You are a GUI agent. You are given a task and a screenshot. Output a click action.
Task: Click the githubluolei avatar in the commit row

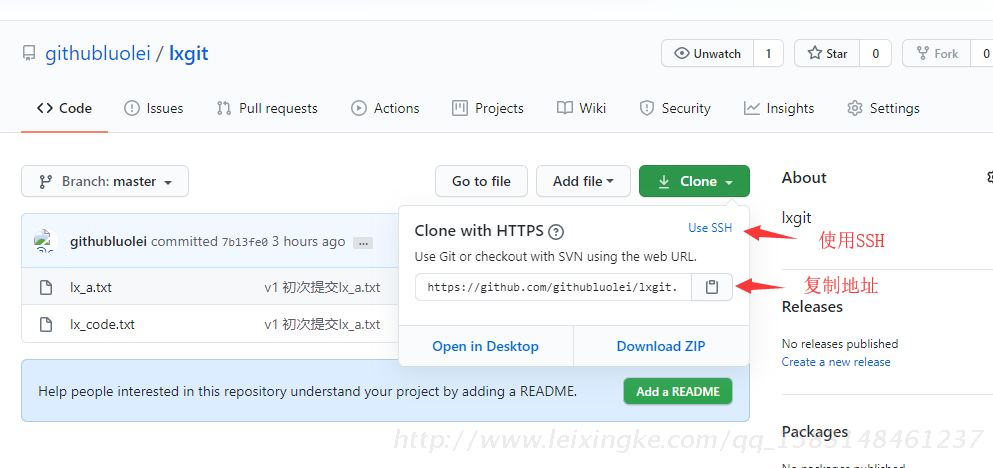coord(46,242)
